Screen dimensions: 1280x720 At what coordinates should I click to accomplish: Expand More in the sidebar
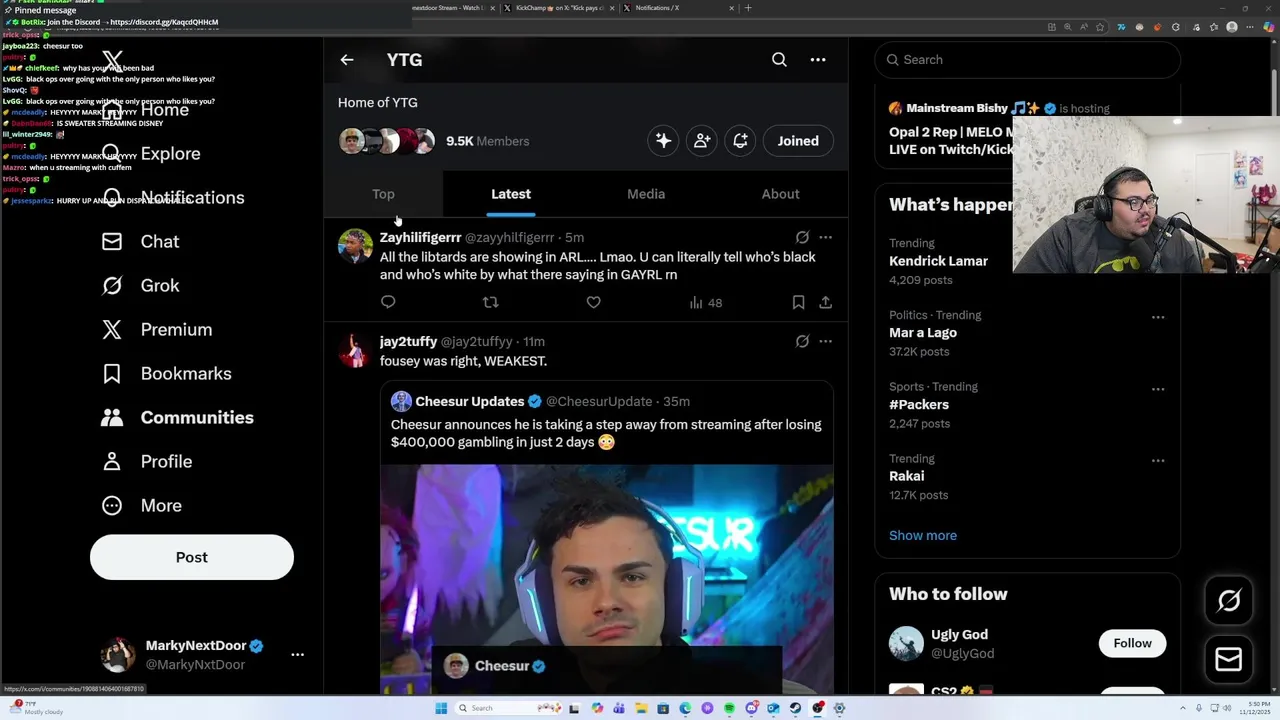pos(142,506)
